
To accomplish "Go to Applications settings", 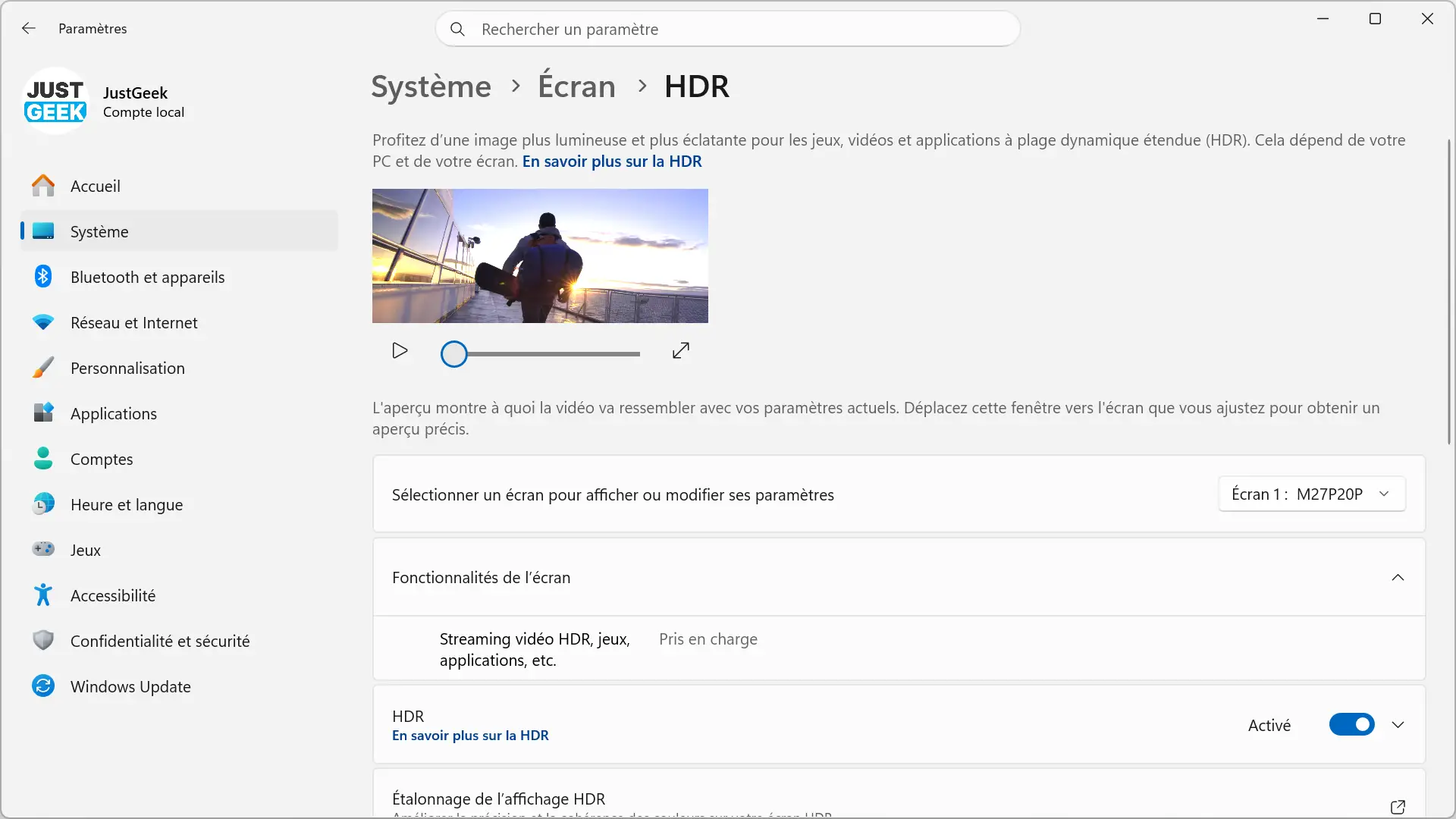I will point(179,413).
